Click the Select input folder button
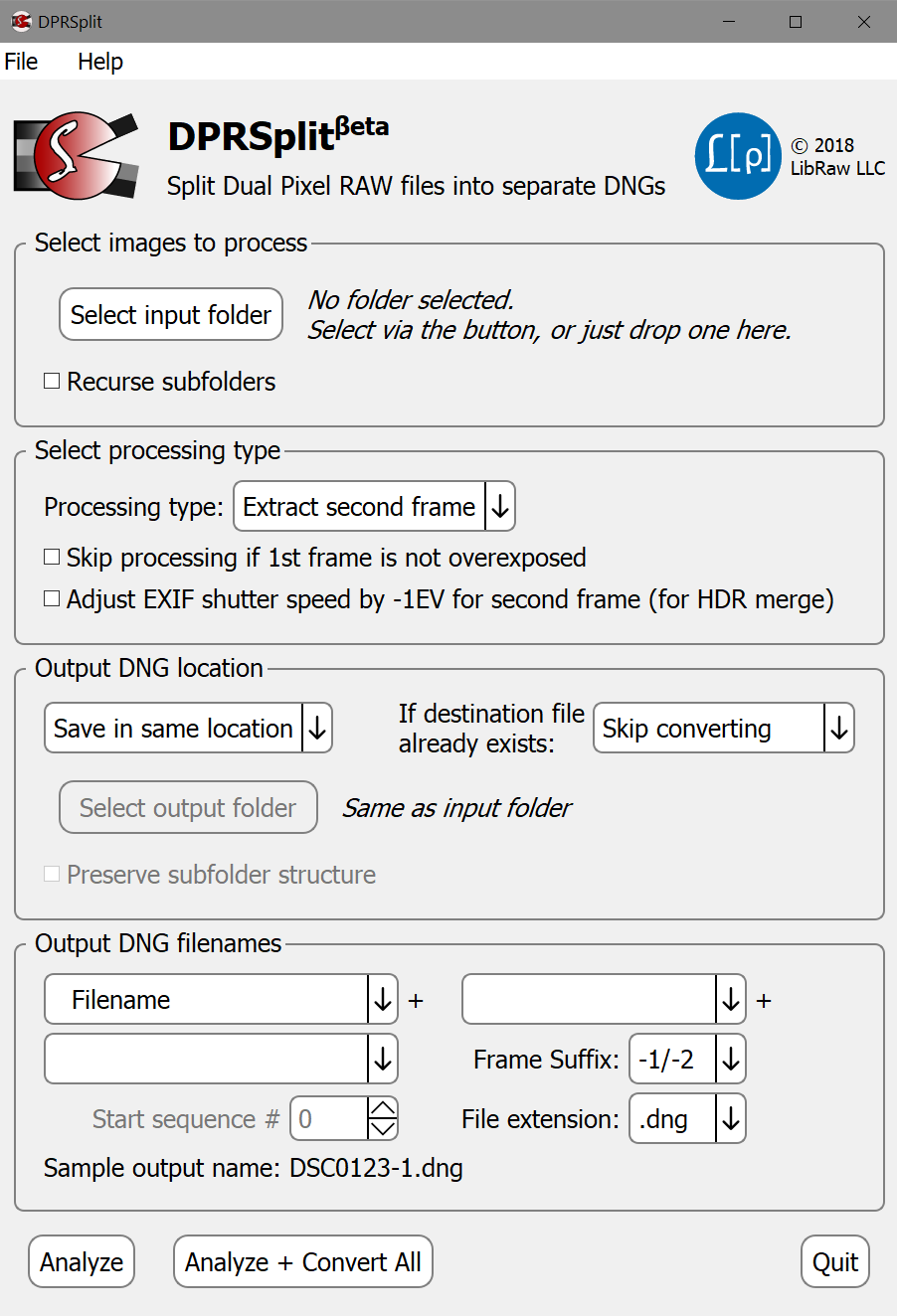The image size is (897, 1316). point(171,315)
